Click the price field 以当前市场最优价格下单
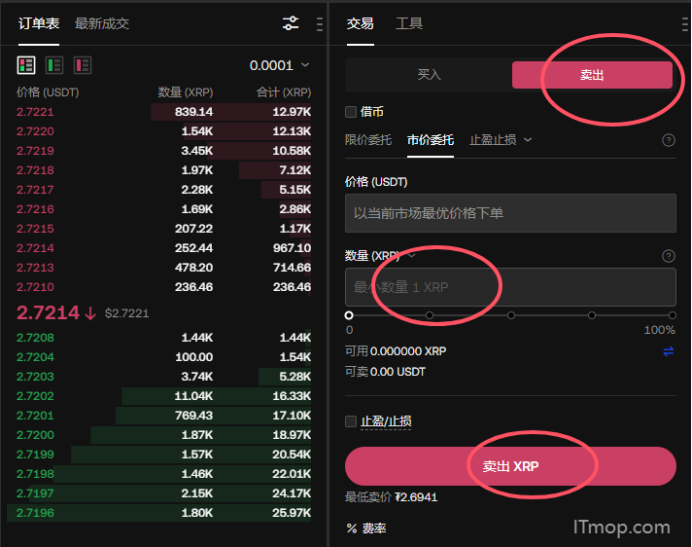The image size is (692, 547). [511, 213]
